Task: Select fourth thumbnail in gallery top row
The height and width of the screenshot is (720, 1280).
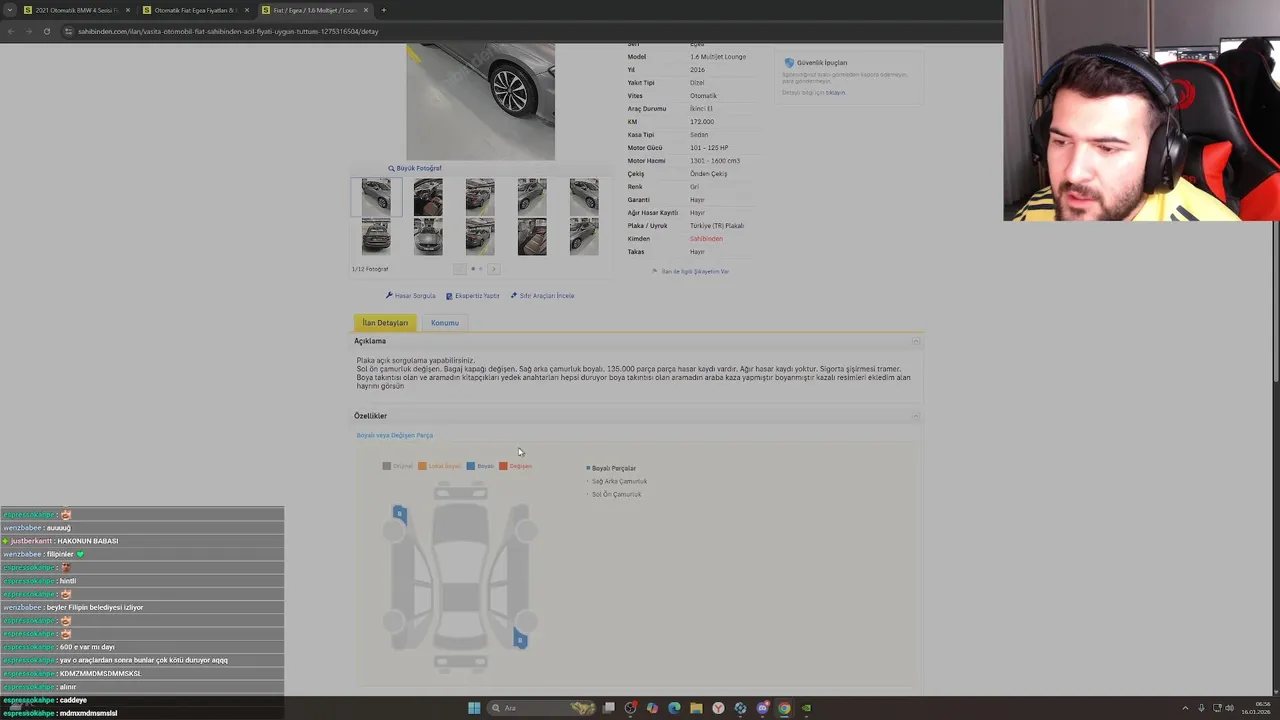Action: coord(532,197)
